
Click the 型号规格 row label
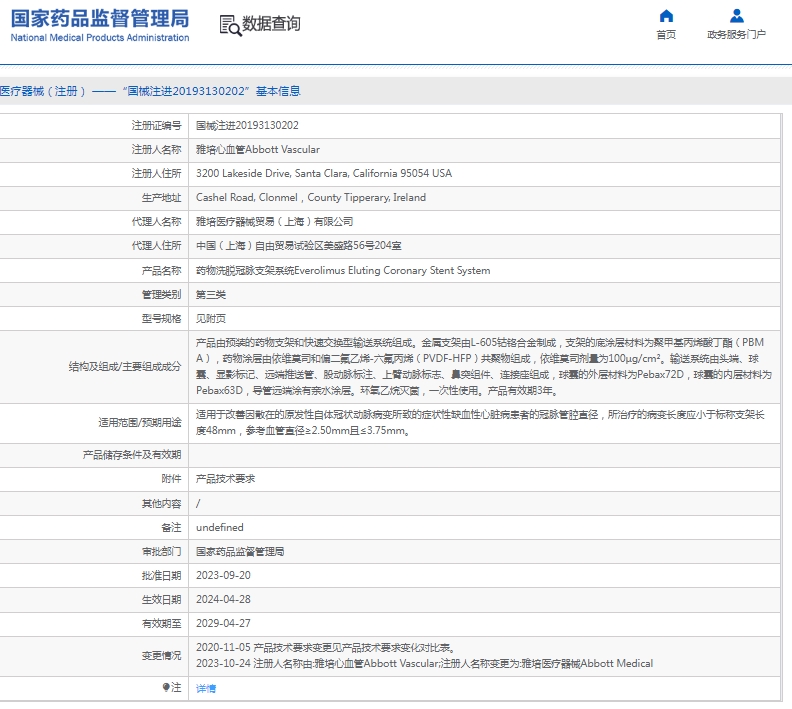pos(161,319)
